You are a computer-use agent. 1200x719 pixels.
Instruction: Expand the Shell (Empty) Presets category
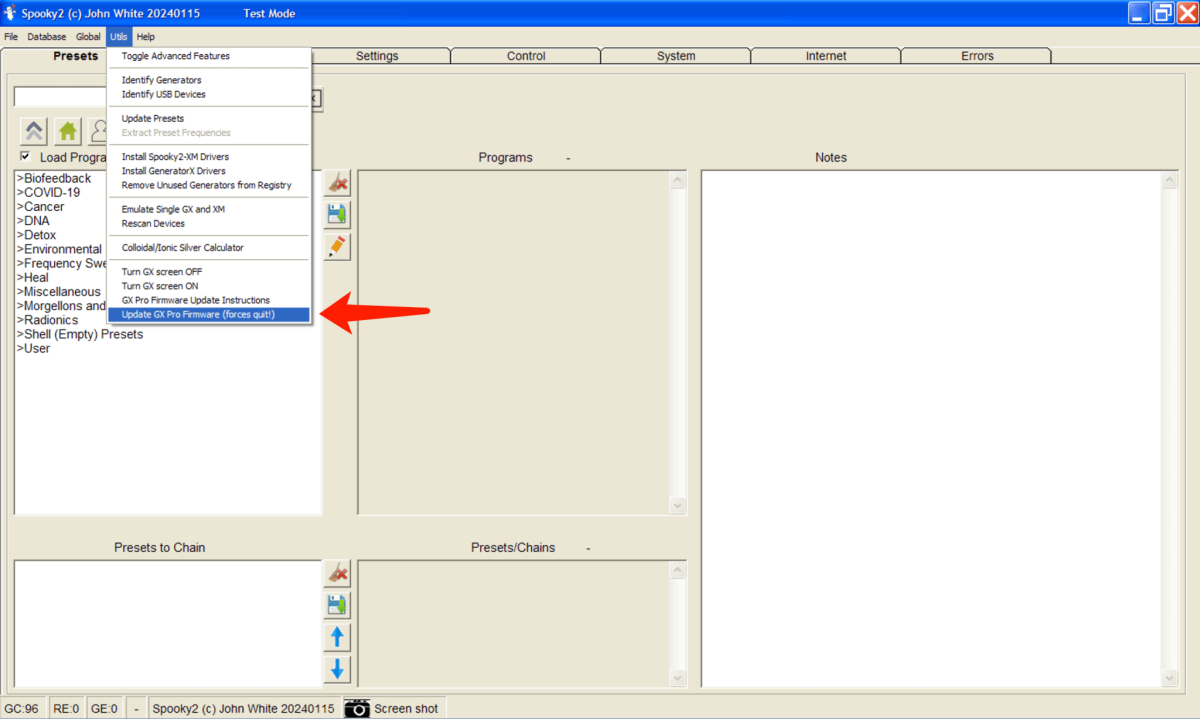click(x=80, y=334)
